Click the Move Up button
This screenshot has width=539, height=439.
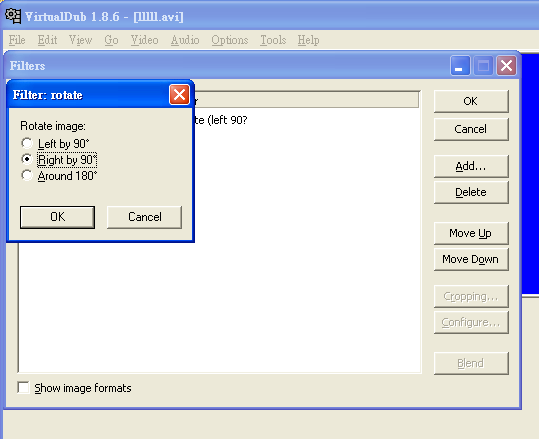(471, 233)
